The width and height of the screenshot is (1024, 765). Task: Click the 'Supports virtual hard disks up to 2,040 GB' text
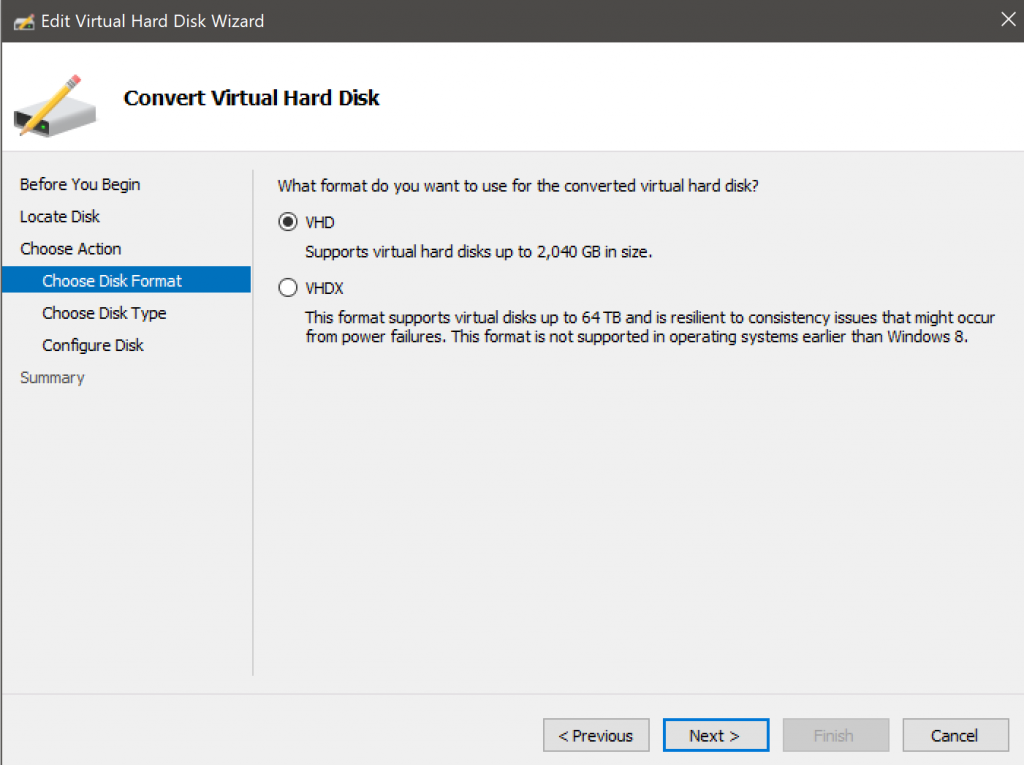click(x=479, y=252)
